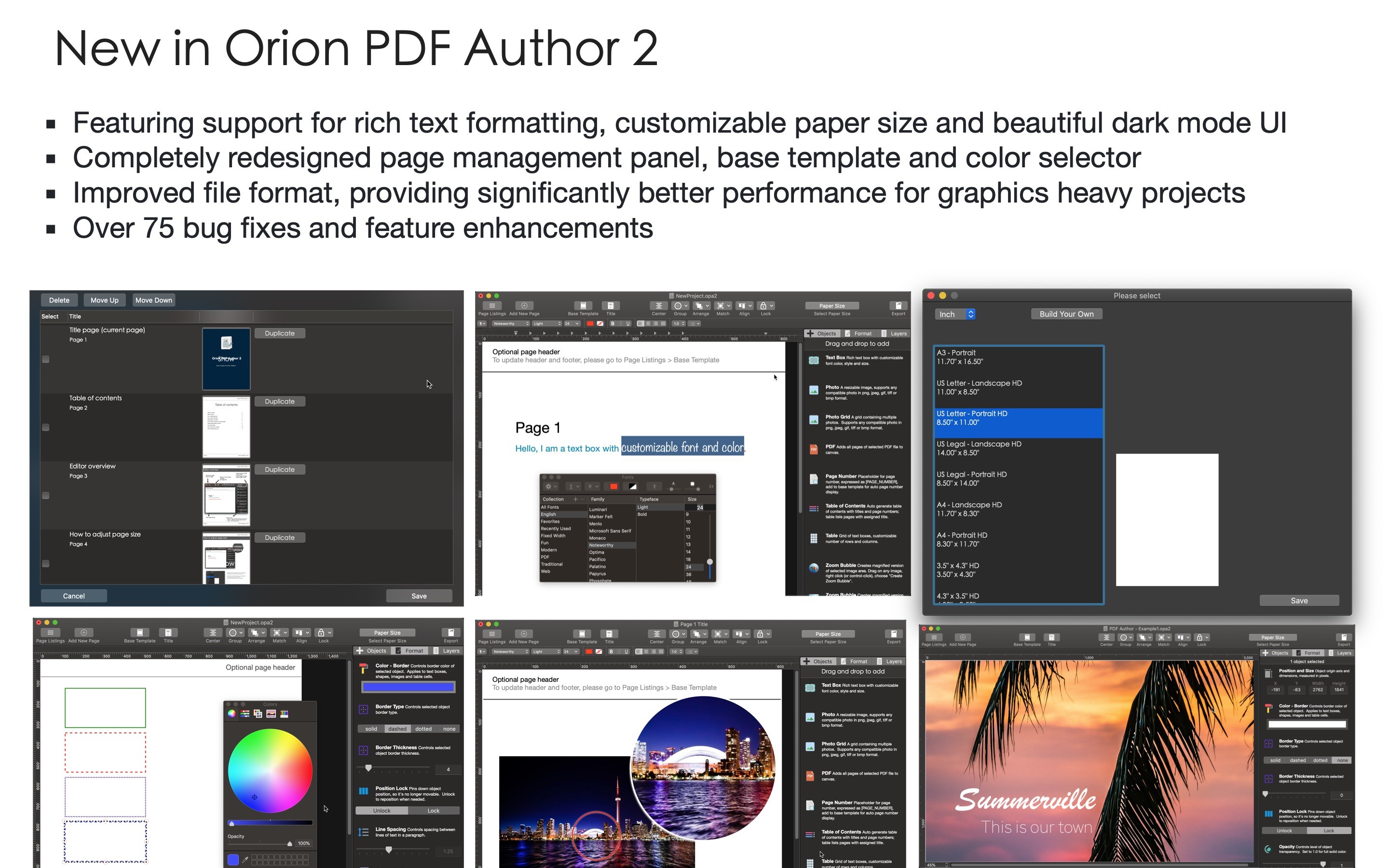Viewport: 1389px width, 868px height.
Task: Click the Photo Grid tool icon
Action: [x=816, y=421]
